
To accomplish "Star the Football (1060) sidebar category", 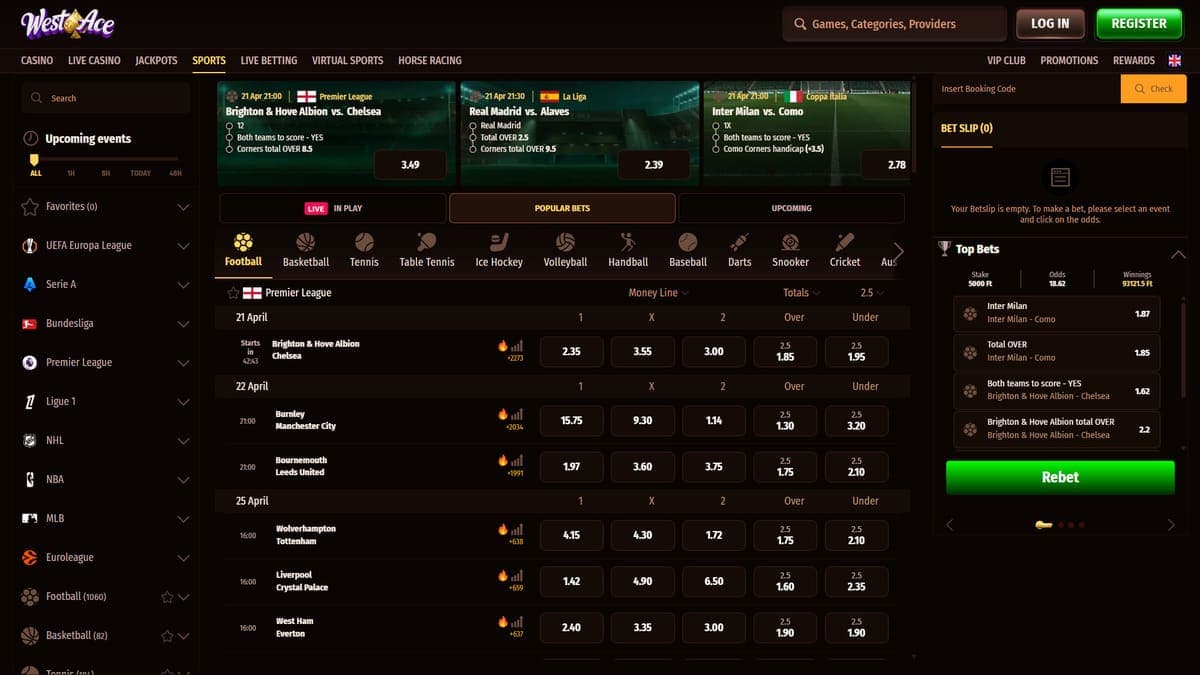I will (x=167, y=597).
